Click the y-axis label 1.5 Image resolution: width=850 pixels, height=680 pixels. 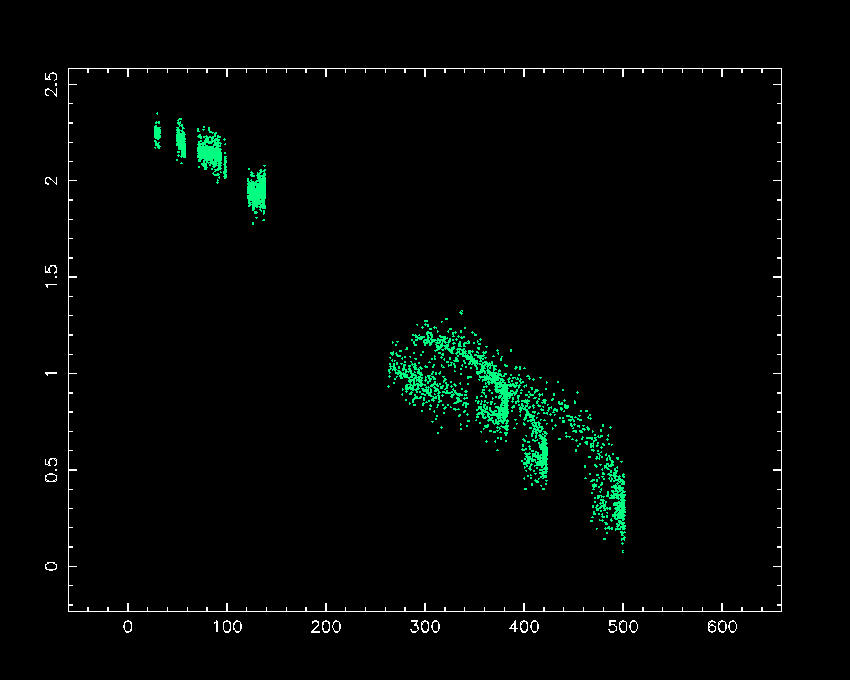point(51,277)
